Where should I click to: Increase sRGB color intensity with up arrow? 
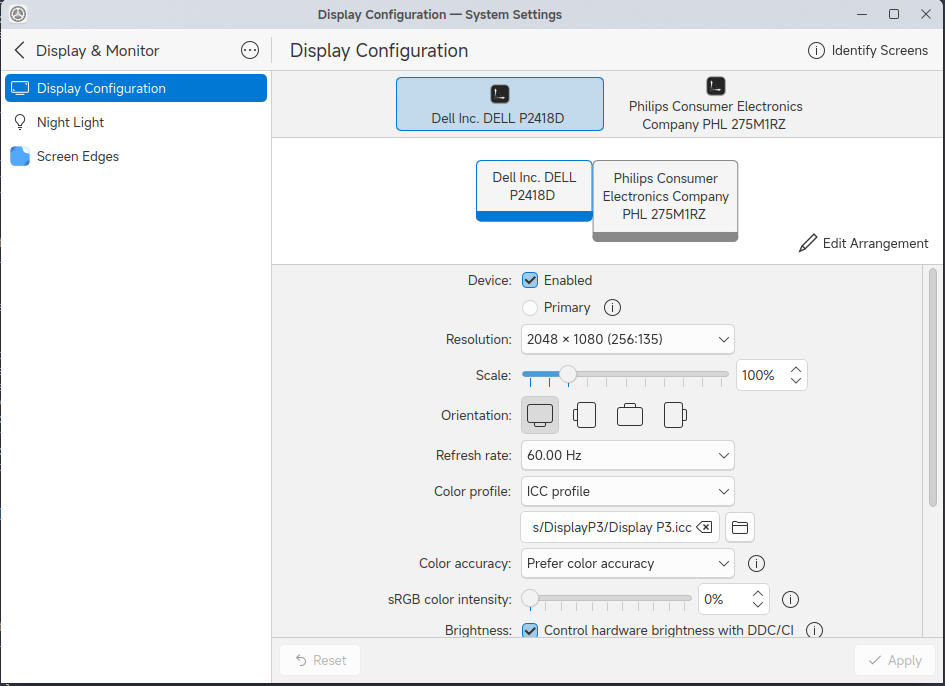[758, 593]
